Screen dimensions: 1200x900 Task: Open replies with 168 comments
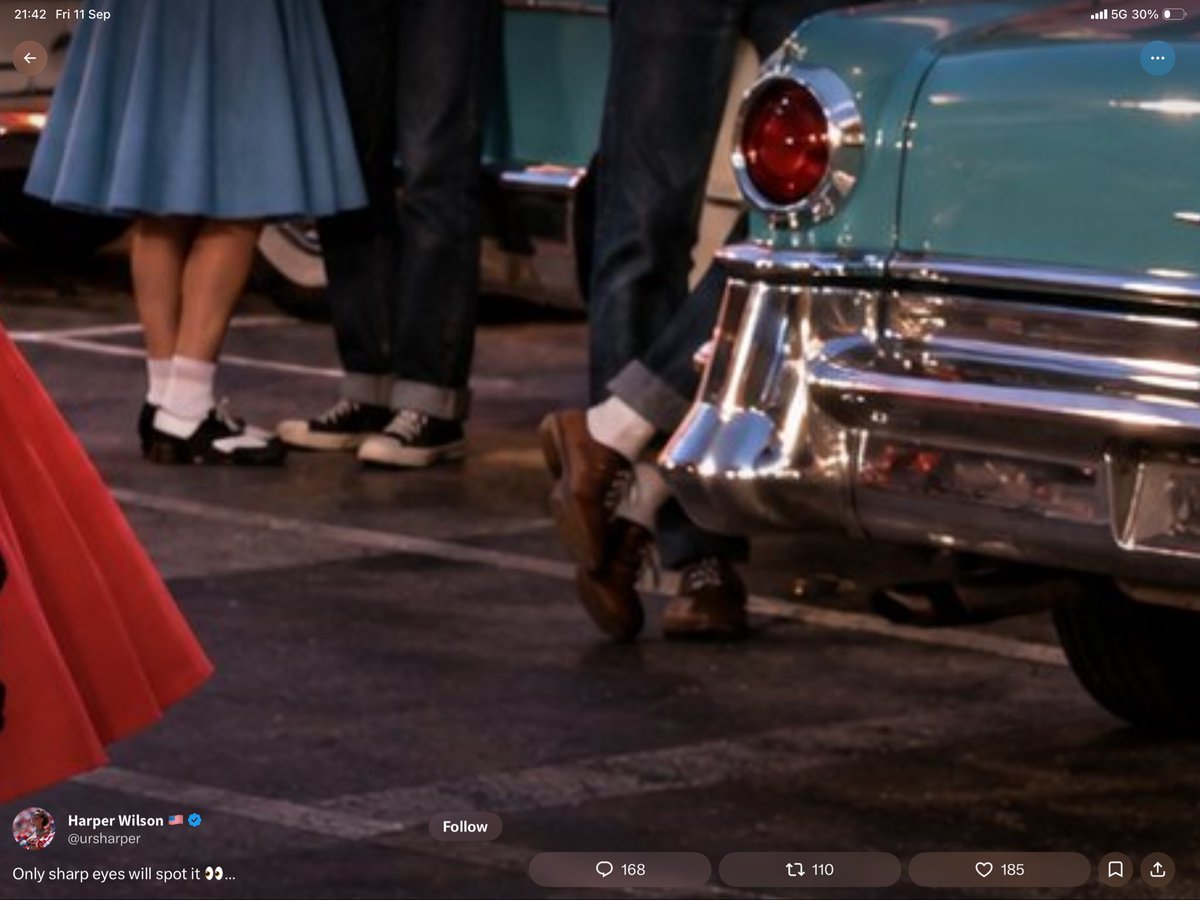point(620,870)
